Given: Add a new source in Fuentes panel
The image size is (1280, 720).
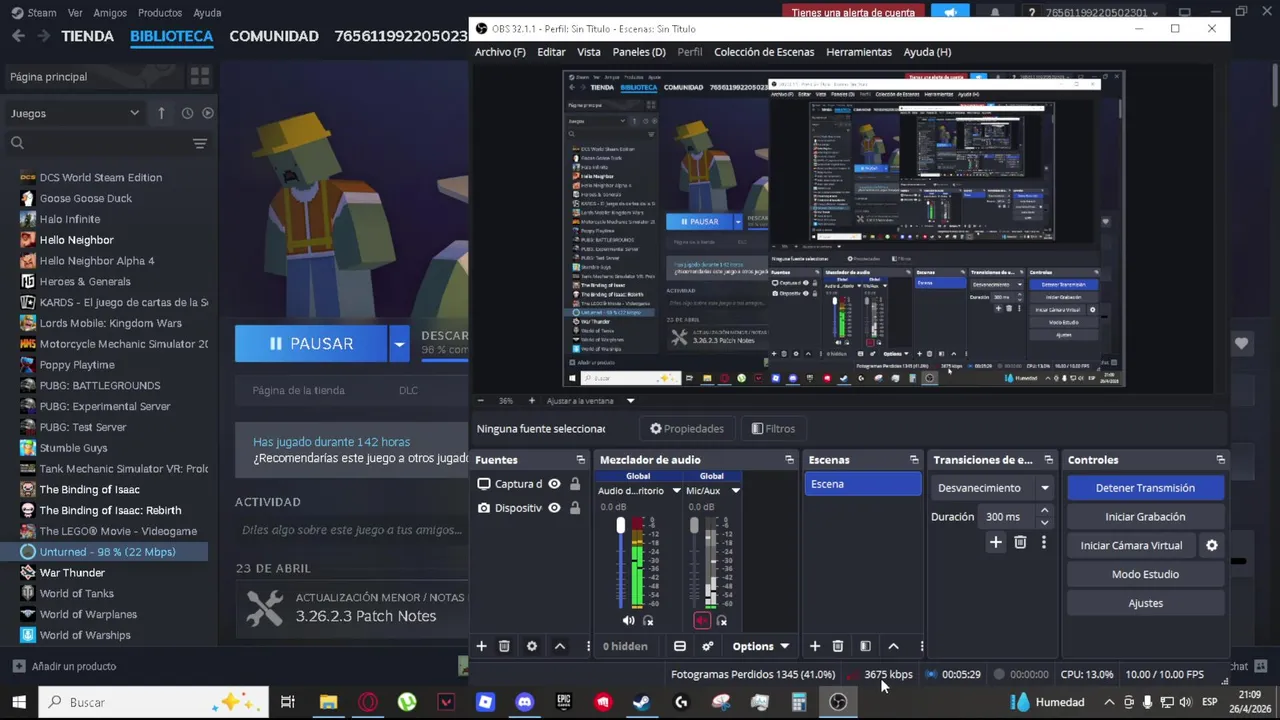Looking at the screenshot, I should [481, 646].
